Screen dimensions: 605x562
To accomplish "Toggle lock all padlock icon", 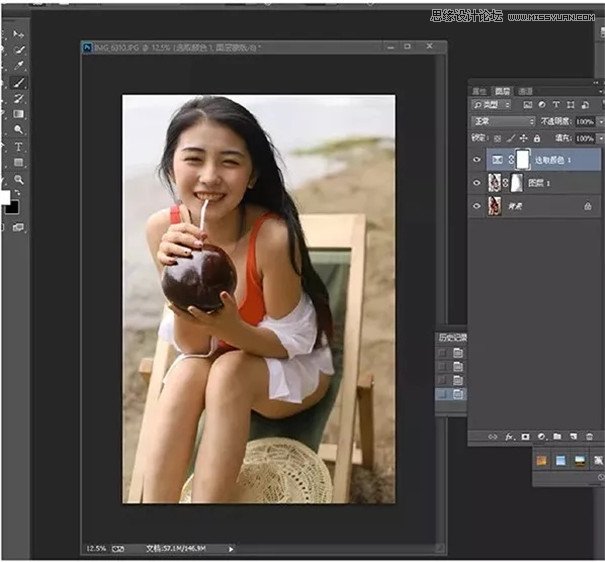I will click(x=537, y=138).
